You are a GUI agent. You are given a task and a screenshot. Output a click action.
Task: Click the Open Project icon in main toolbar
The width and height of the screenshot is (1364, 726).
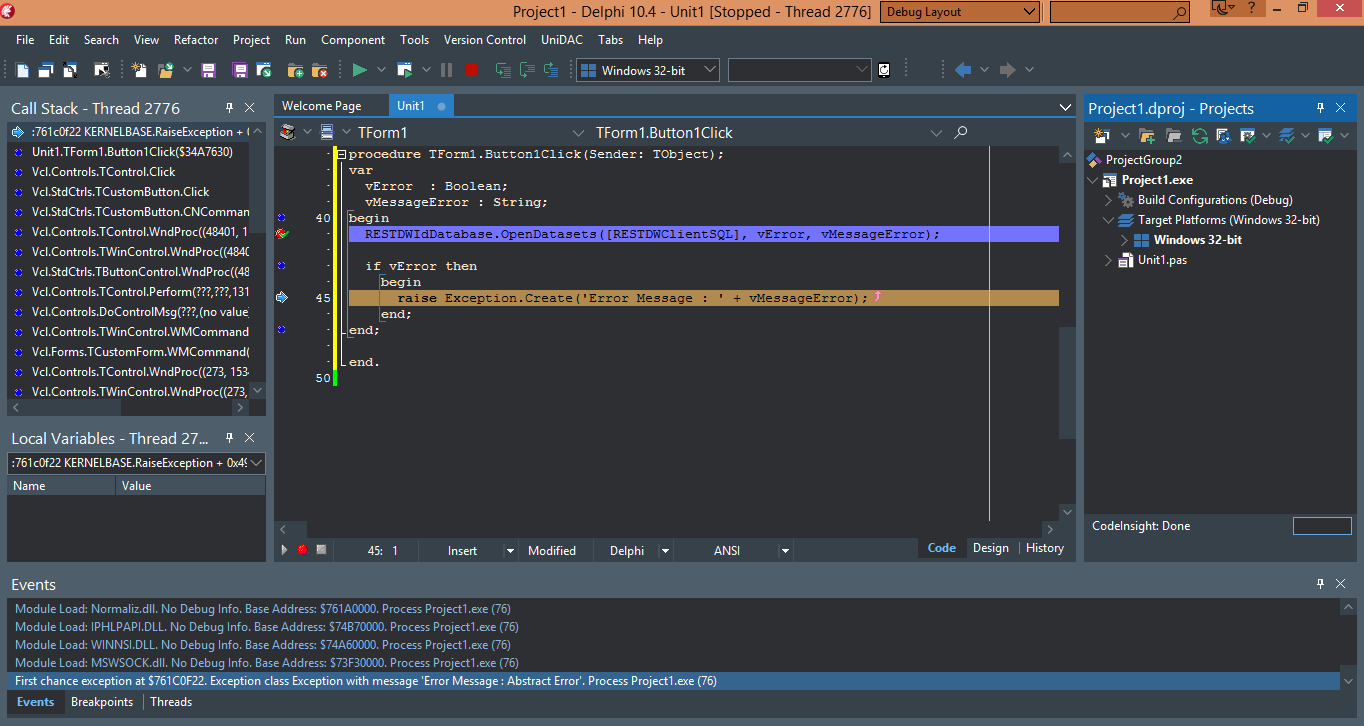[164, 70]
